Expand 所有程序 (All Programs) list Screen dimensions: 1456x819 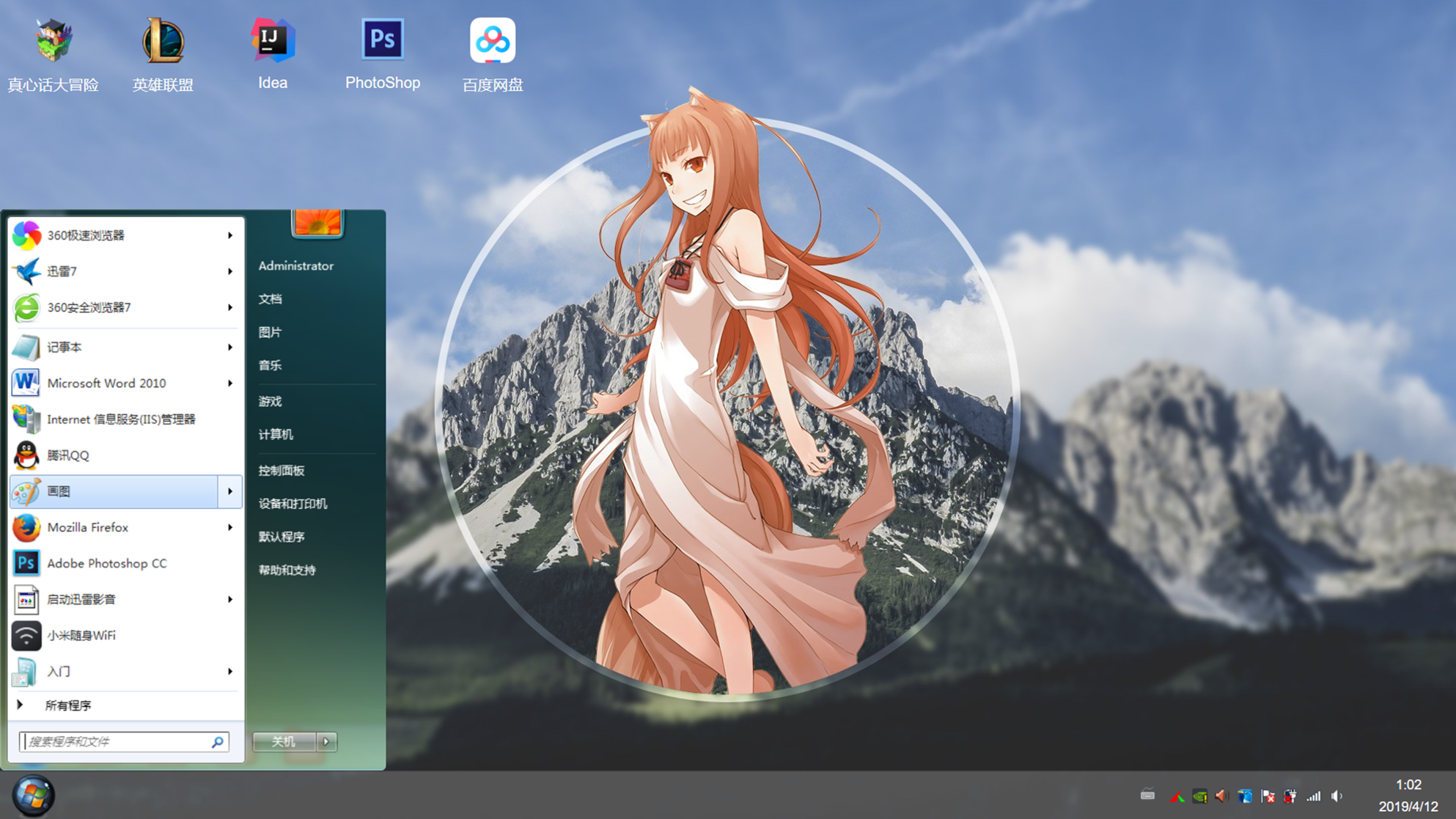pyautogui.click(x=67, y=705)
